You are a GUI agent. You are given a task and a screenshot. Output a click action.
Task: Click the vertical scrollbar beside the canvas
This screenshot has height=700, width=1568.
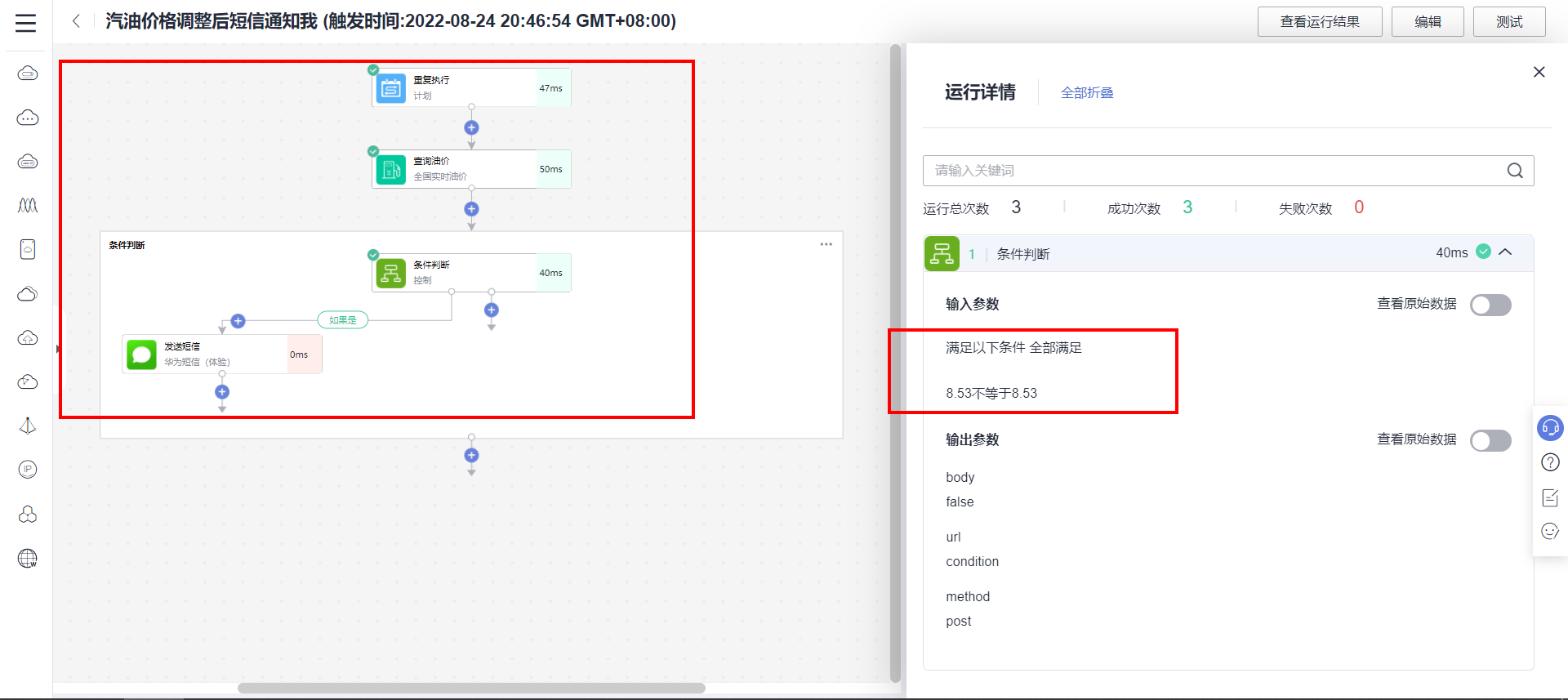click(x=895, y=363)
